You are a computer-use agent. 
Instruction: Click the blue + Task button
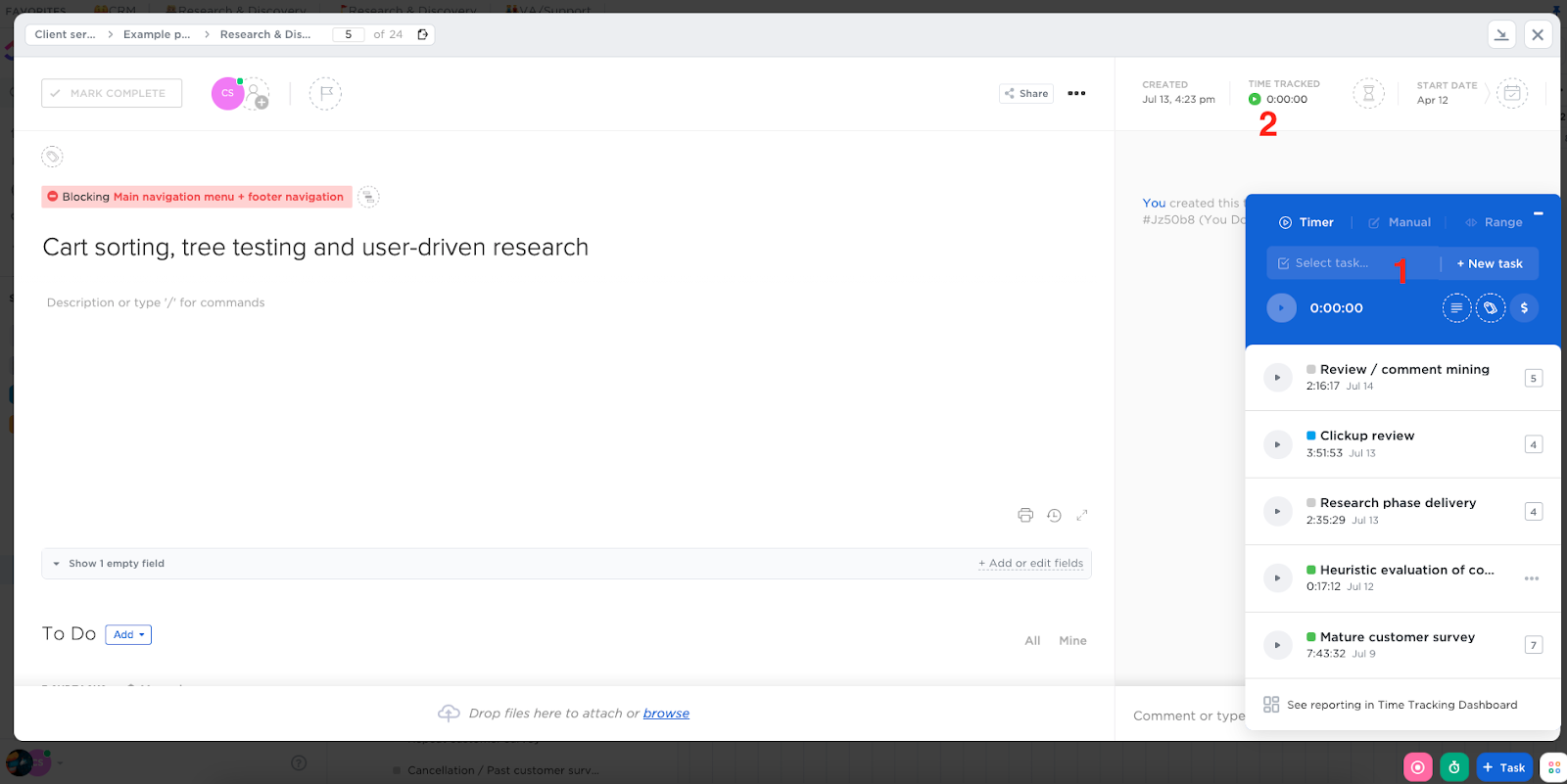pyautogui.click(x=1503, y=767)
